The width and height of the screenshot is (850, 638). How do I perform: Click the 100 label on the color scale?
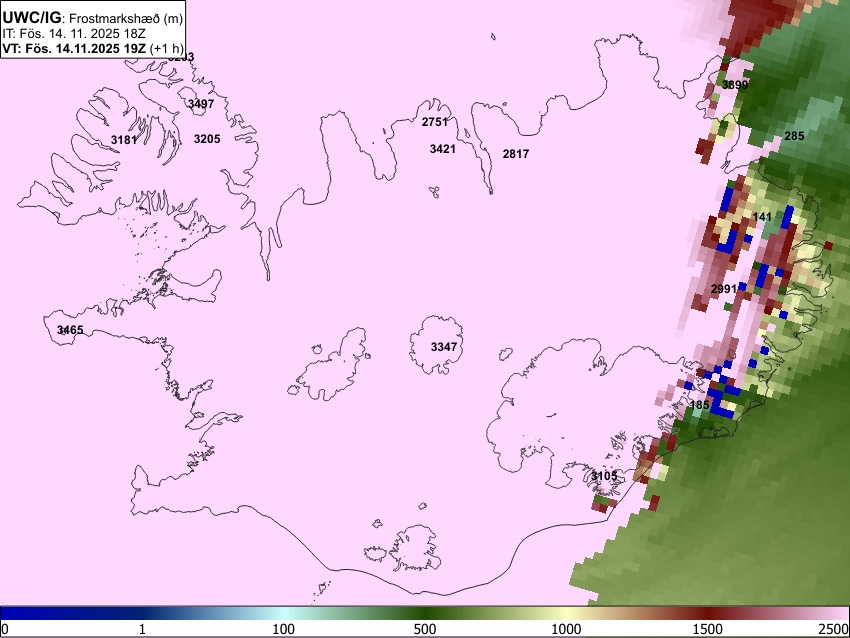(284, 629)
